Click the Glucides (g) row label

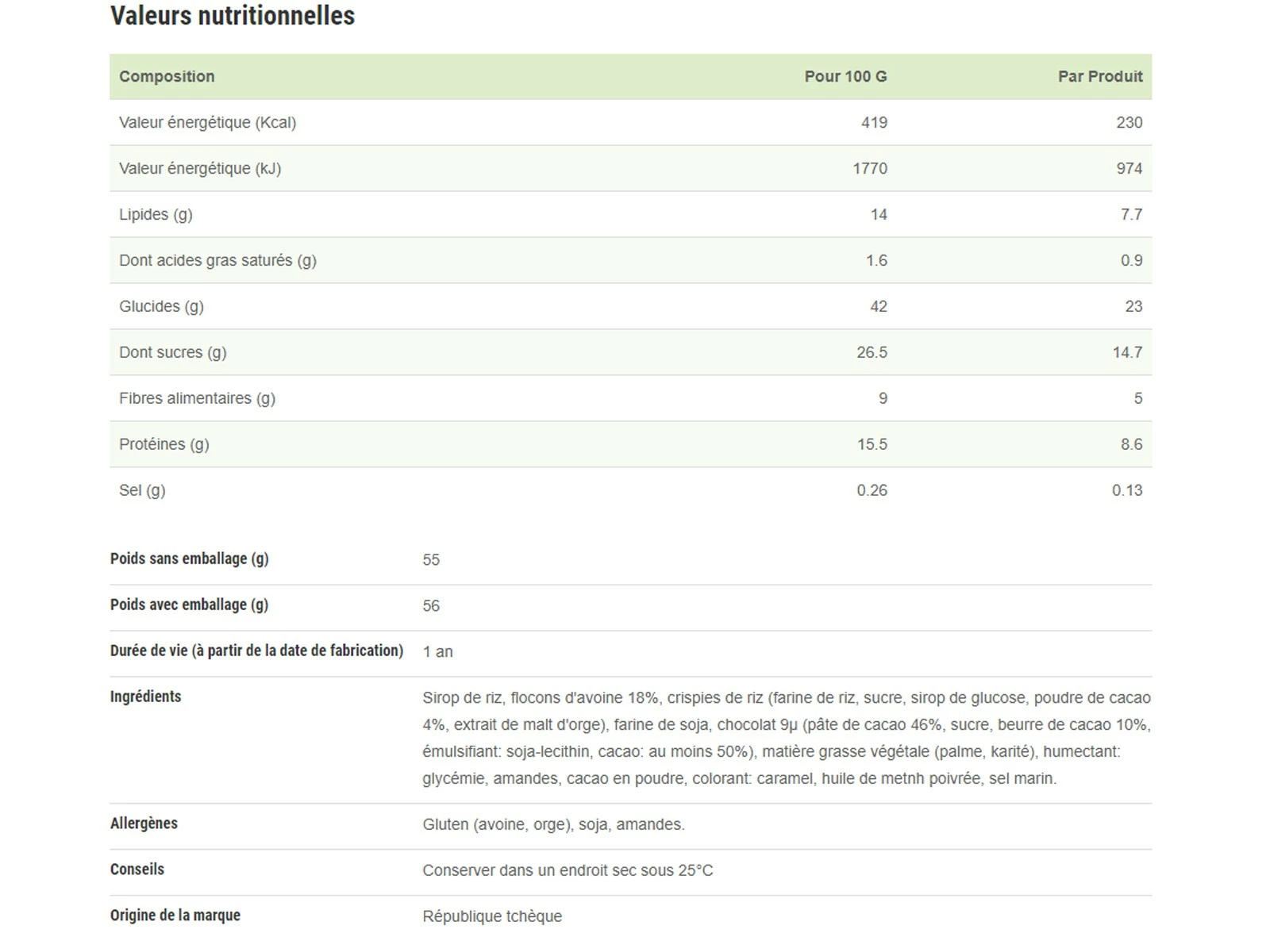coord(161,306)
